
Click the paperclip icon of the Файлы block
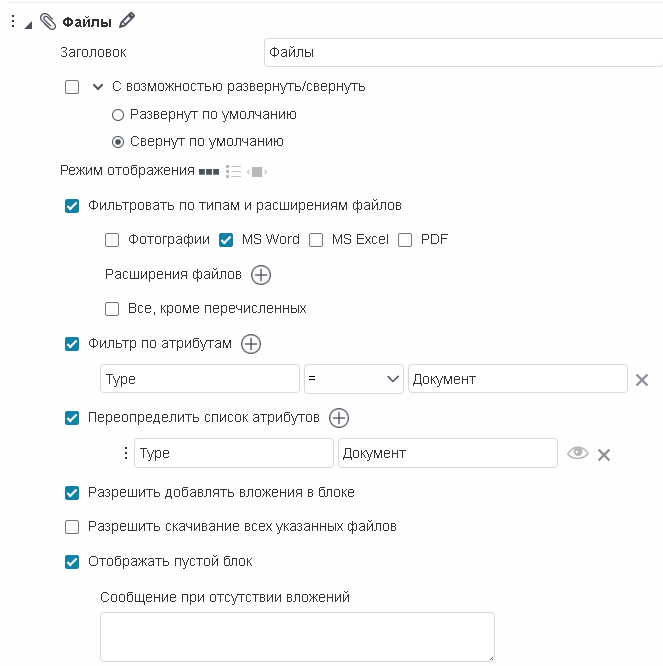click(47, 21)
